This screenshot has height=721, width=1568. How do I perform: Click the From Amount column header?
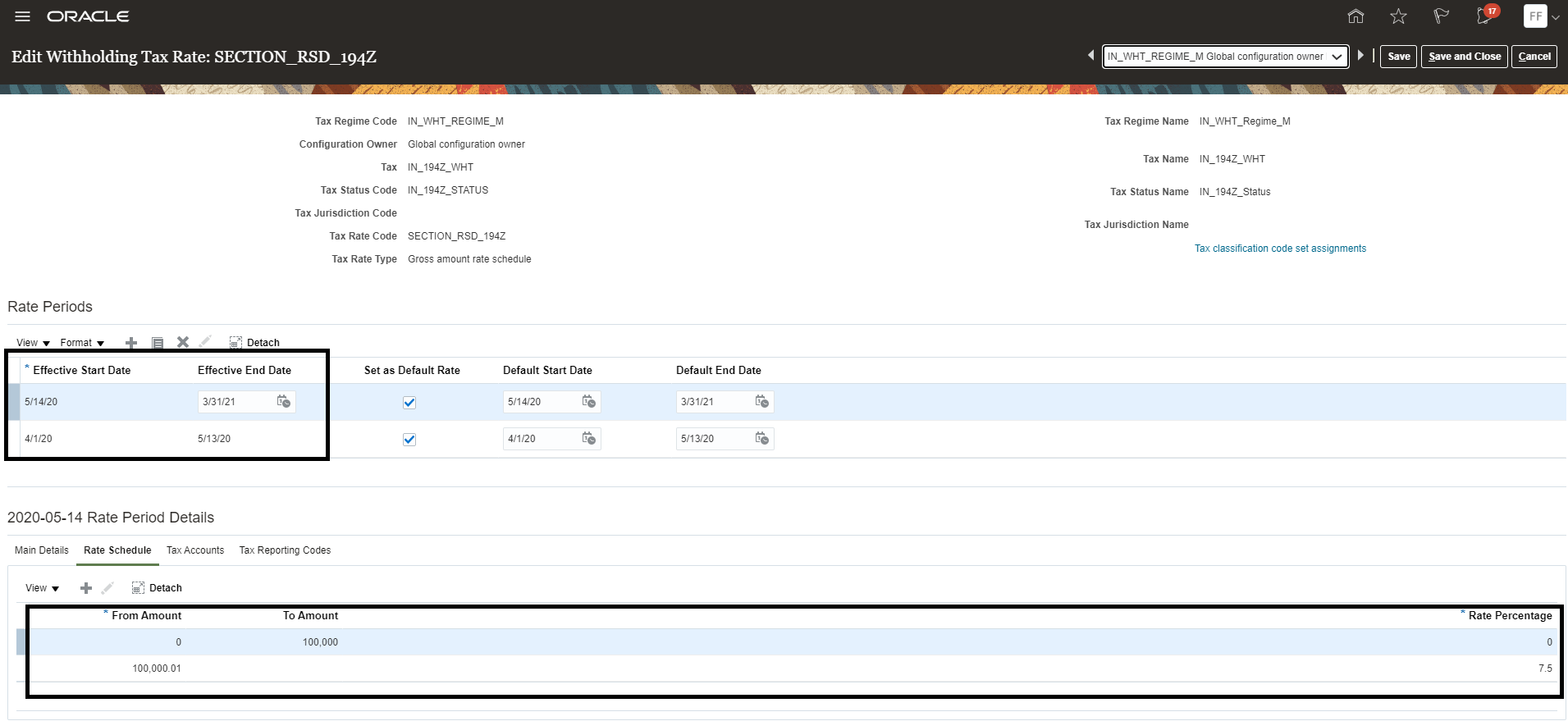pos(146,616)
